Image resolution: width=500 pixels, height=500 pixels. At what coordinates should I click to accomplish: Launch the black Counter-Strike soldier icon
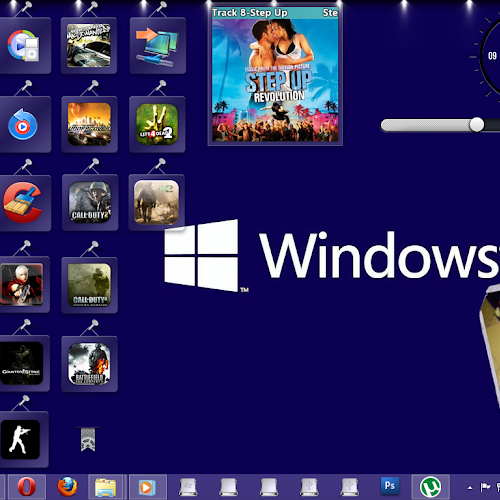[20, 440]
